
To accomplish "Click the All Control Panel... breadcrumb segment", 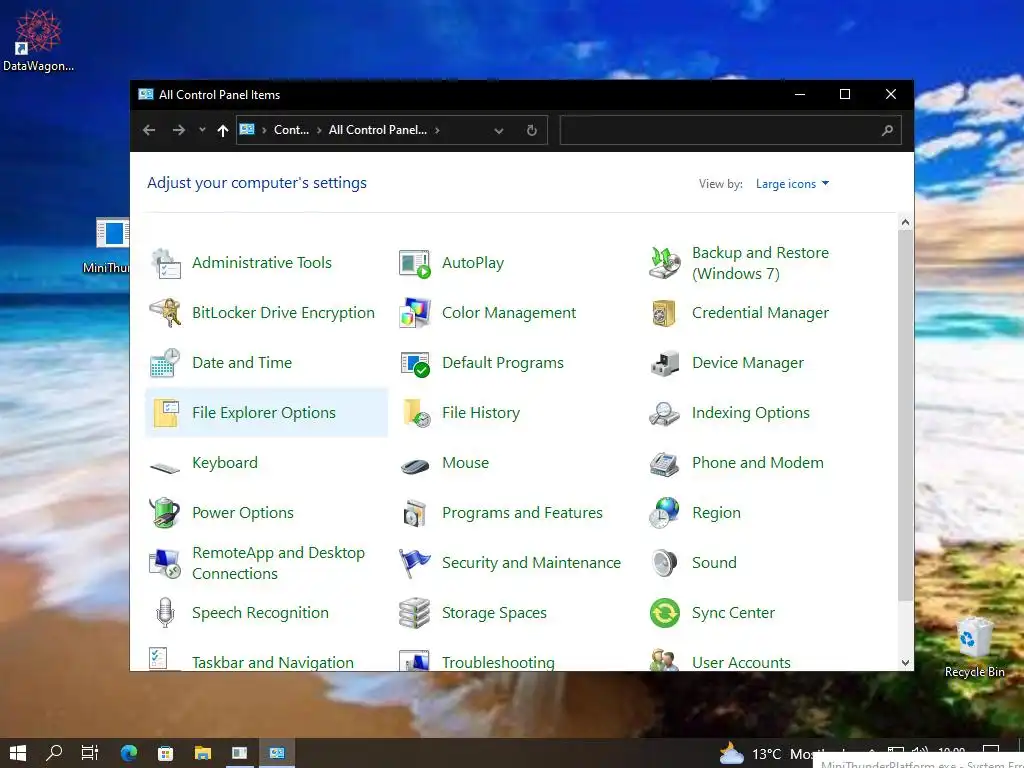I will click(377, 130).
